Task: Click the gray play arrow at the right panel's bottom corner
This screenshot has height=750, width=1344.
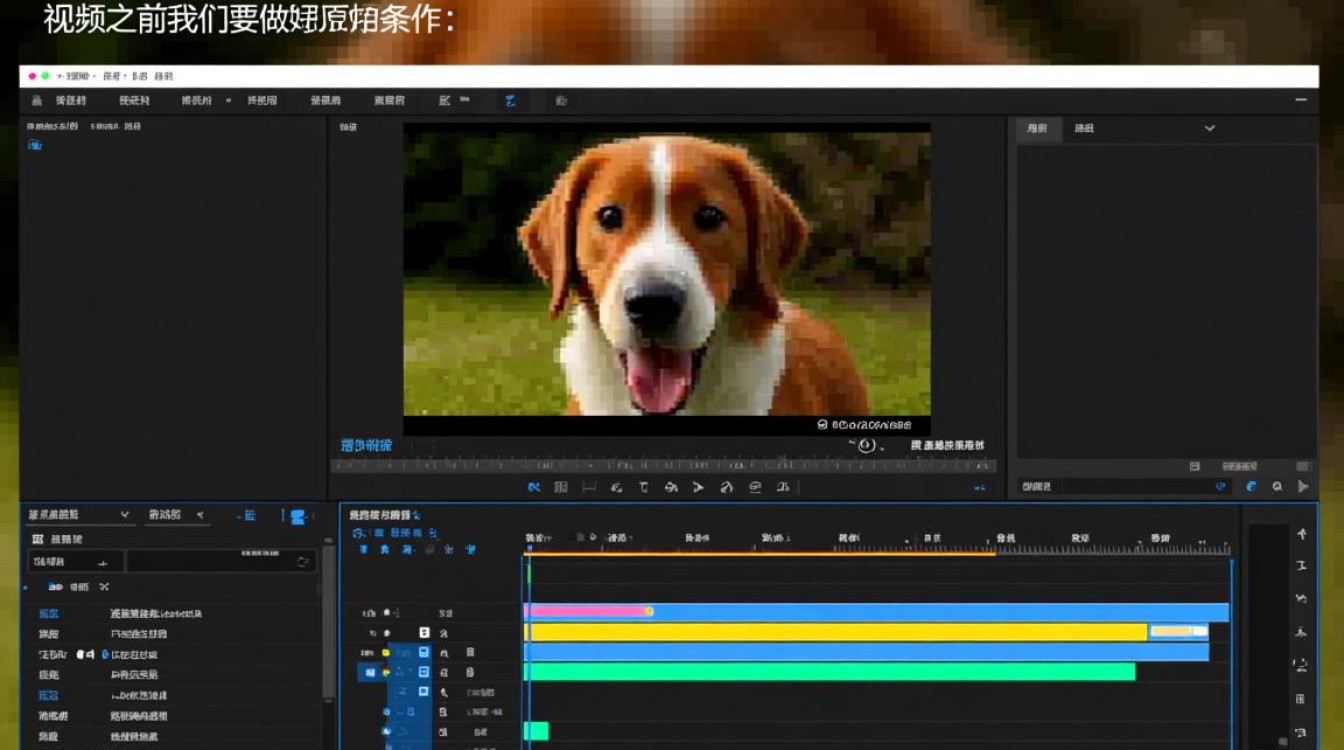Action: tap(1303, 487)
